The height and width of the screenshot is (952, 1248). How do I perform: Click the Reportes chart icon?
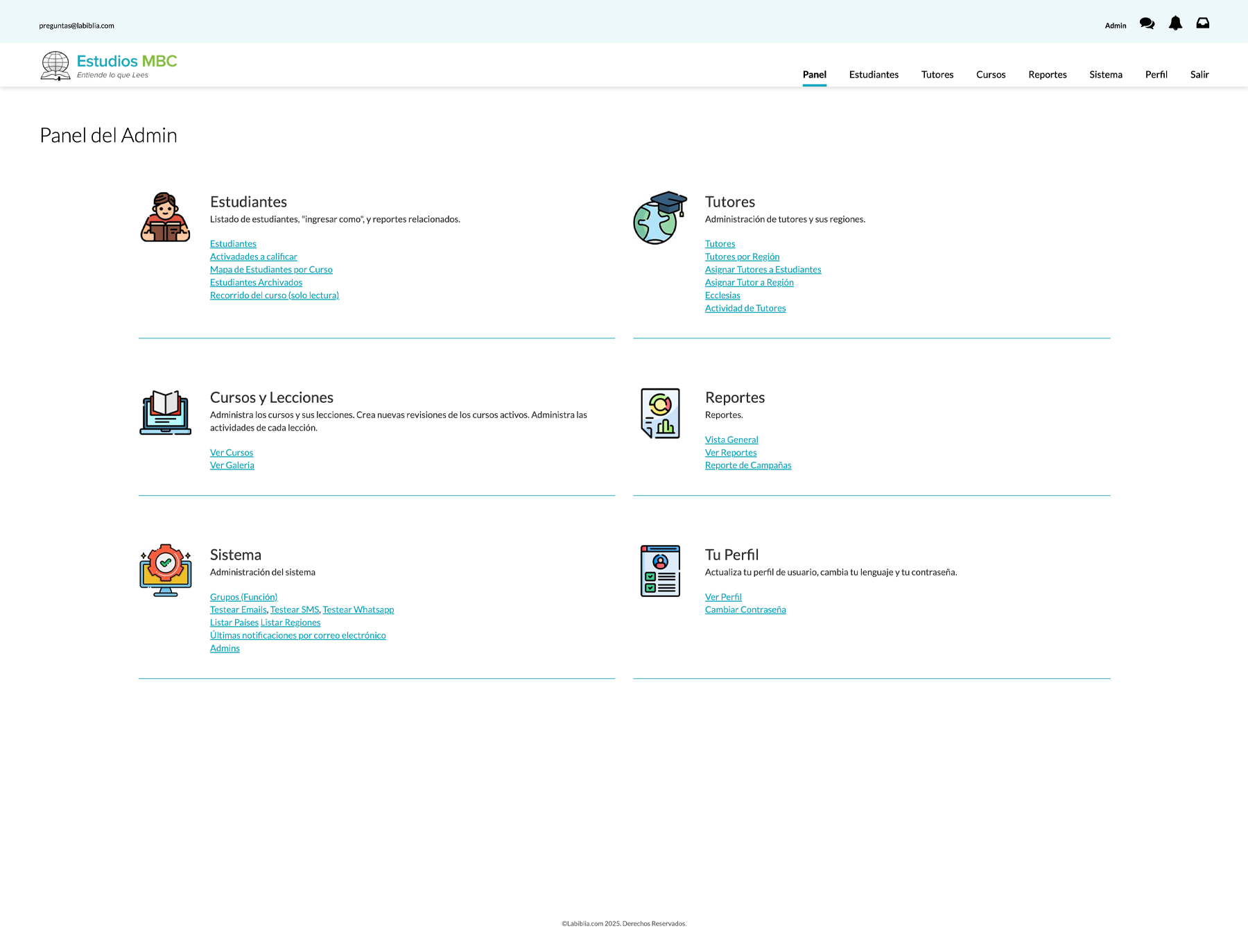pos(659,413)
